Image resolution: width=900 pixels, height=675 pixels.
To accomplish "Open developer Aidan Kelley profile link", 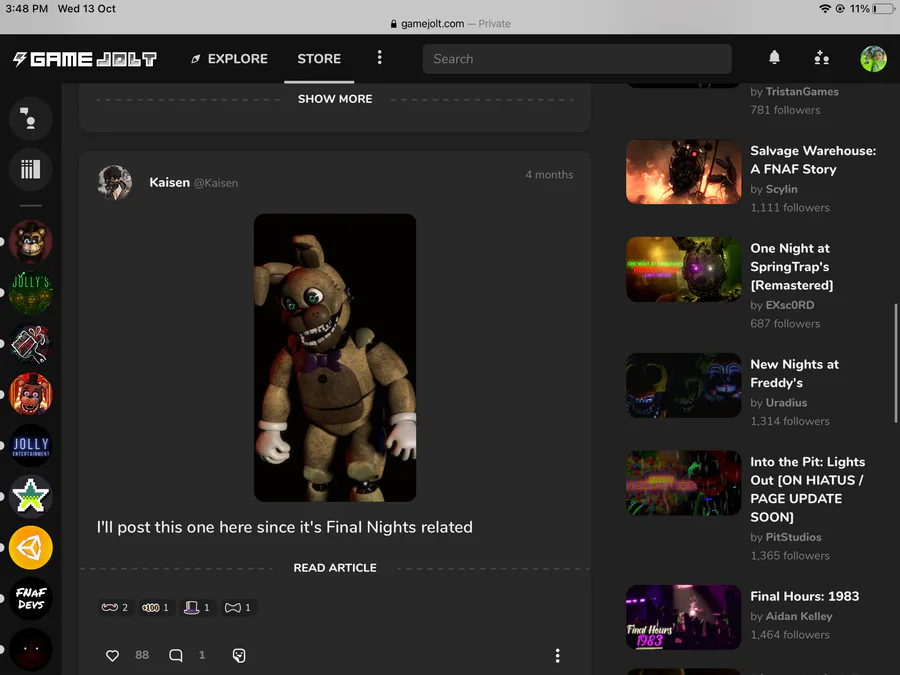I will (799, 616).
